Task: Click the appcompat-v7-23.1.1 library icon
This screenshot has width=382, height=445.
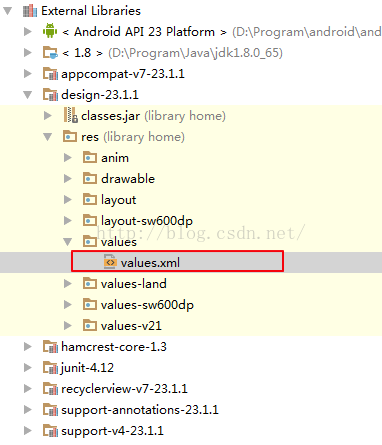Action: tap(50, 74)
